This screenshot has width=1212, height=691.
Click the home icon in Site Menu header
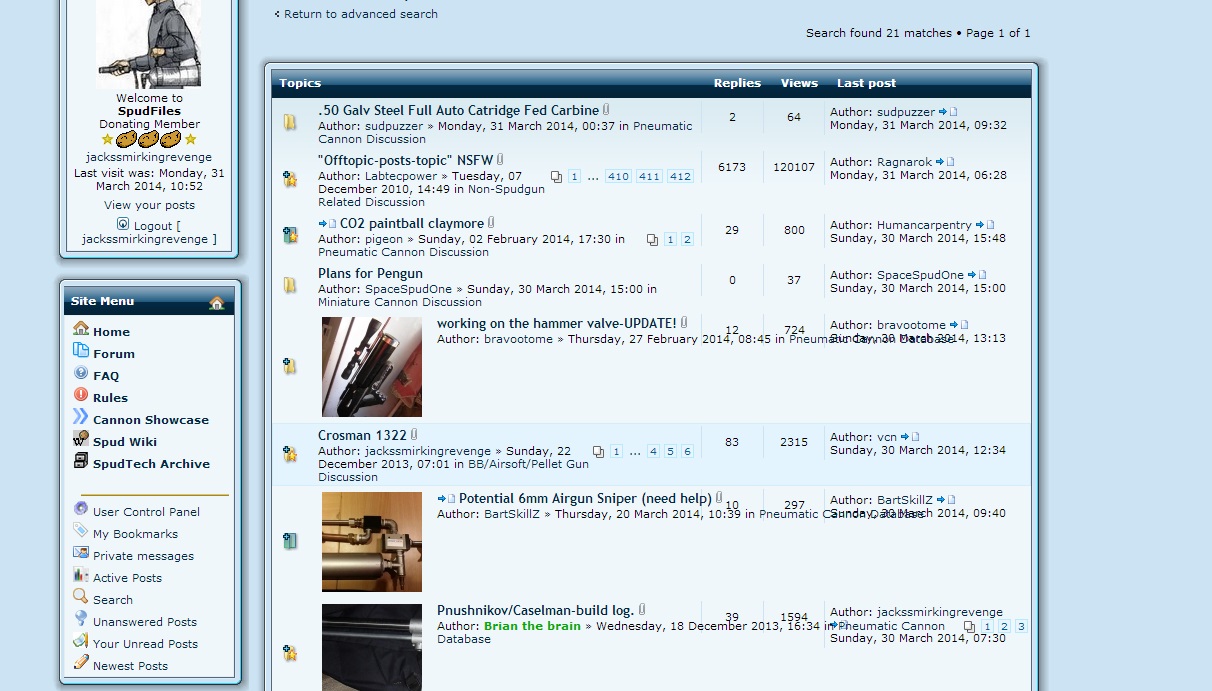216,303
